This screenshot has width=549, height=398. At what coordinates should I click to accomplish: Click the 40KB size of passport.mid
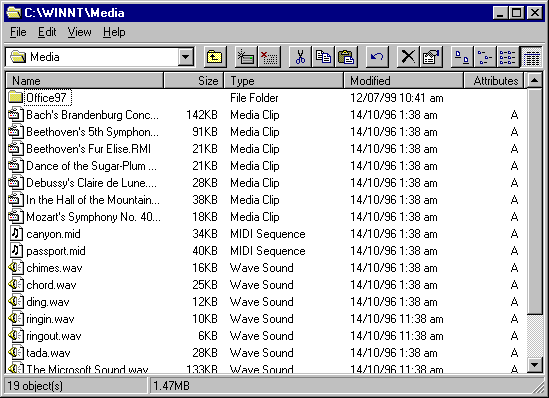(205, 251)
